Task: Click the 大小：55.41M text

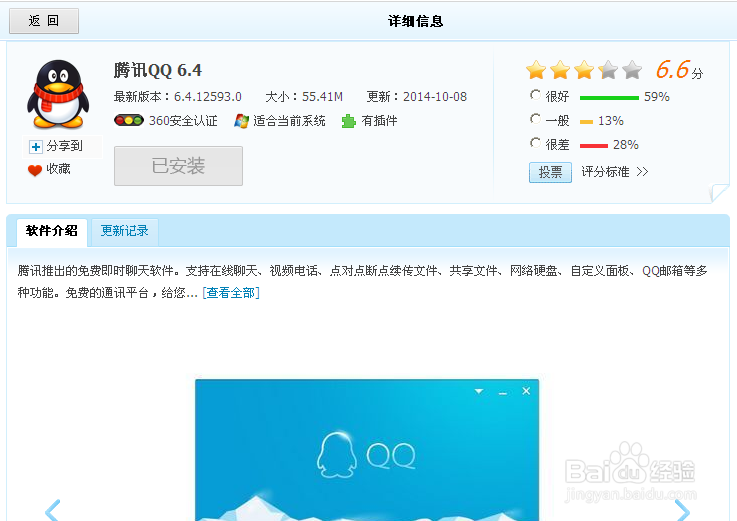Action: 304,97
